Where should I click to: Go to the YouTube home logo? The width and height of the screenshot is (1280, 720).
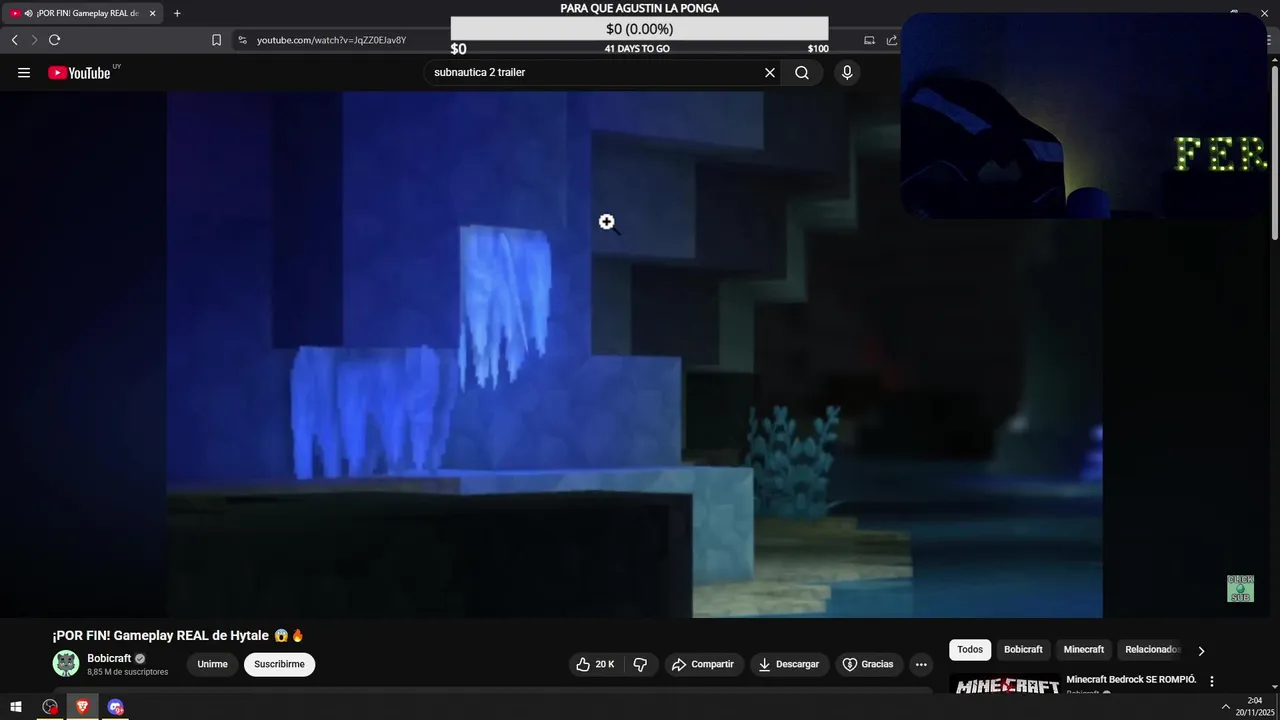point(79,72)
